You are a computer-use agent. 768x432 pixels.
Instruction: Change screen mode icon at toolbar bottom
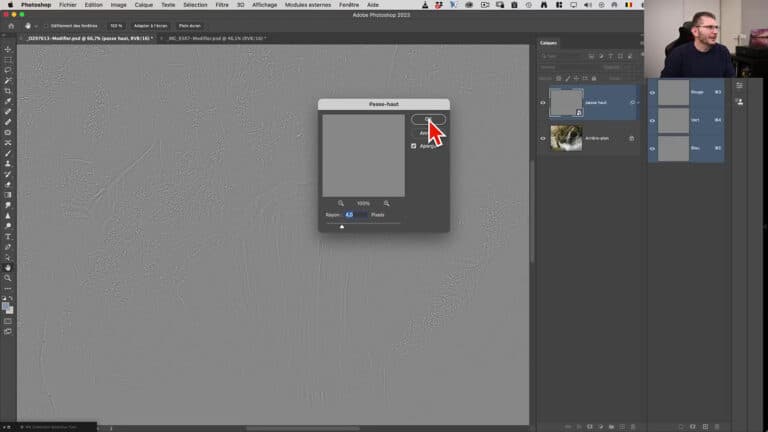[x=8, y=332]
